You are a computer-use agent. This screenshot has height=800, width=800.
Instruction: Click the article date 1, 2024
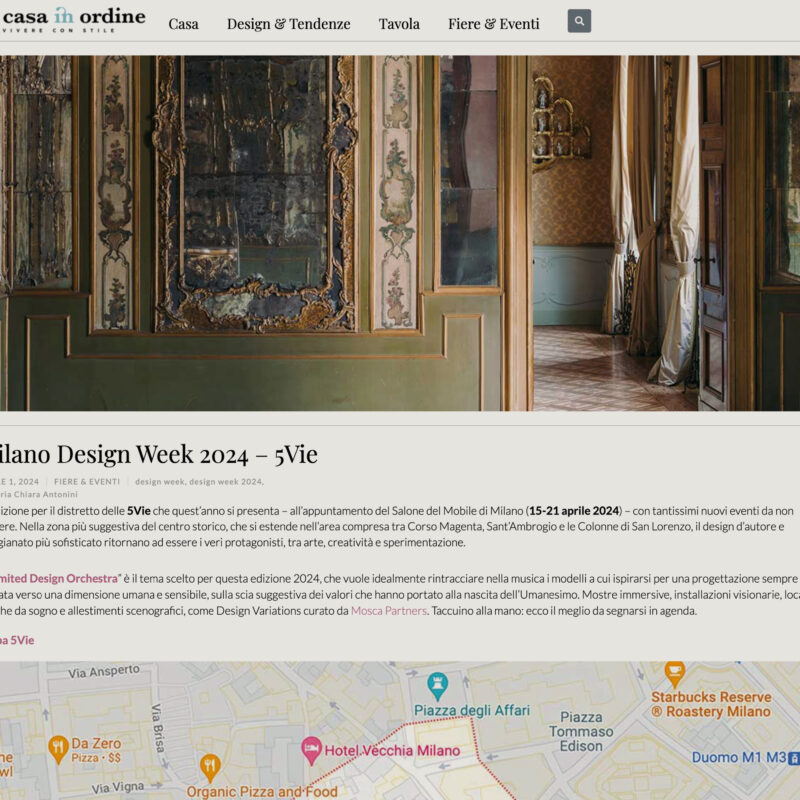19,482
